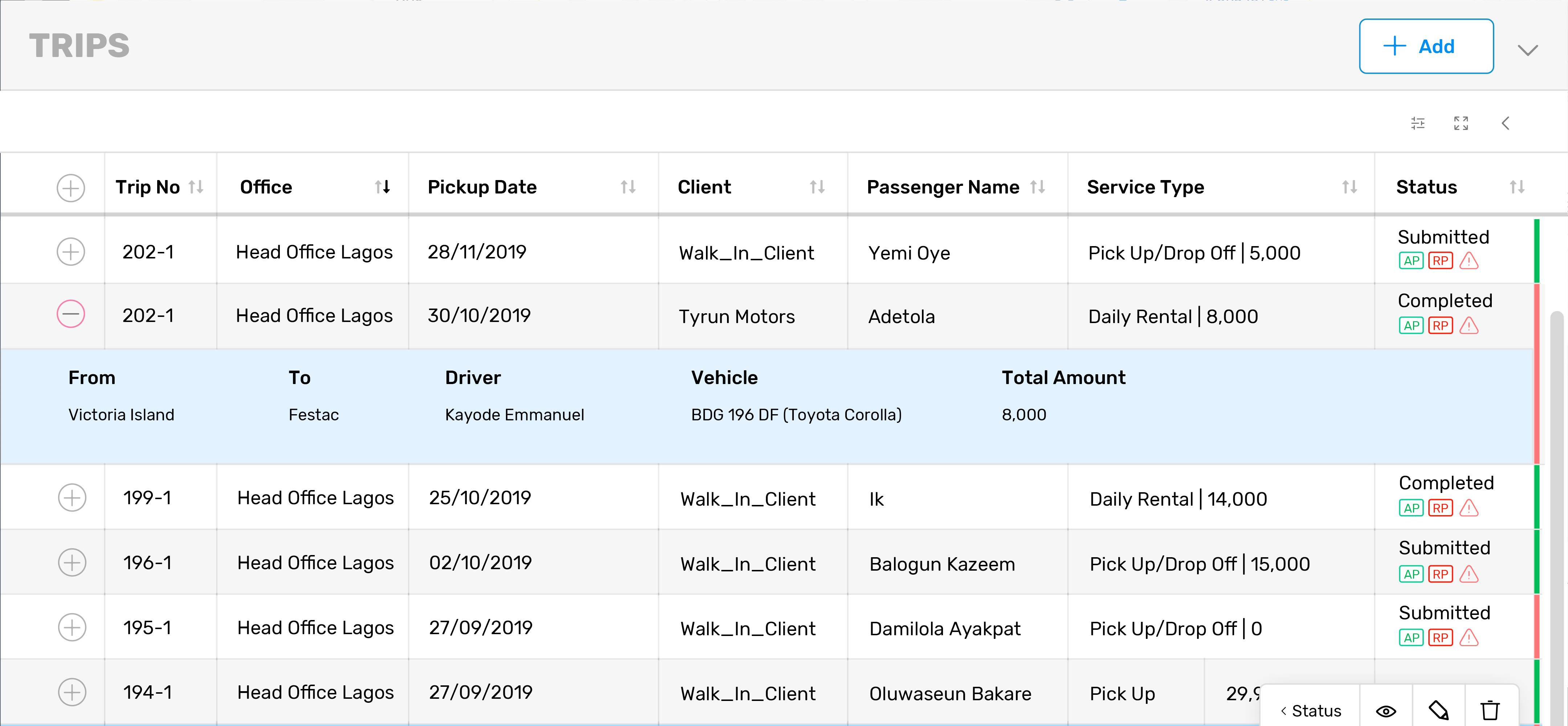Viewport: 1568px width, 726px height.
Task: Click the fullscreen expand icon
Action: [1461, 123]
